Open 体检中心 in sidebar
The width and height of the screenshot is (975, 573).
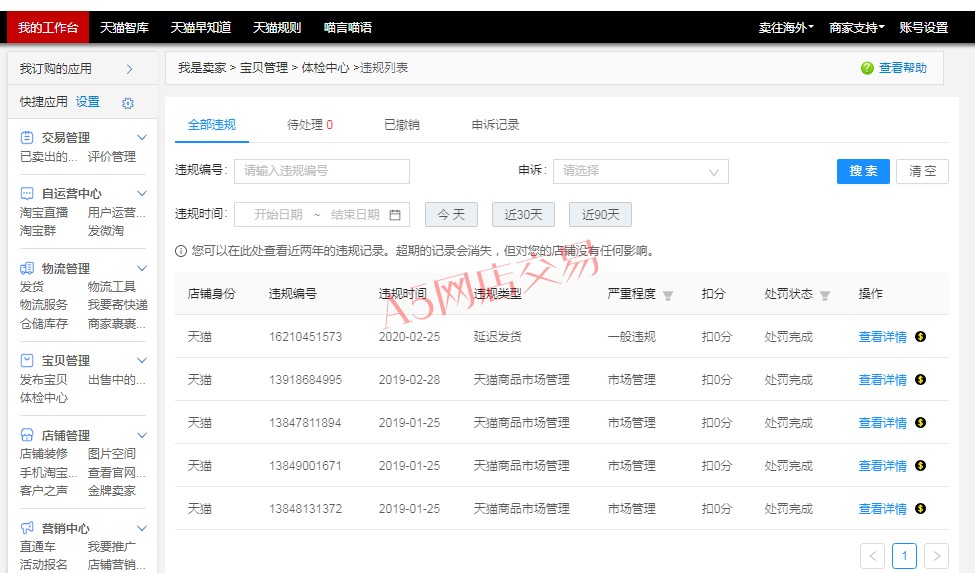(x=44, y=398)
